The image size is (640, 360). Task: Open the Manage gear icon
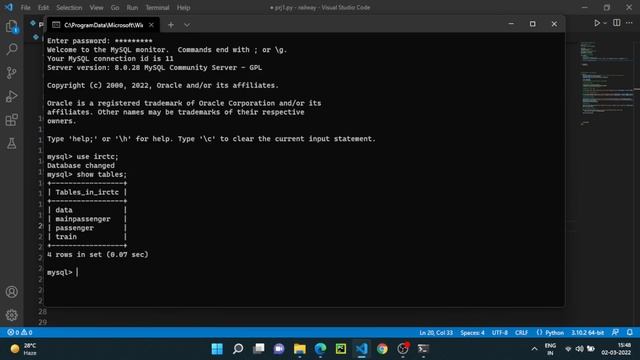(12, 315)
